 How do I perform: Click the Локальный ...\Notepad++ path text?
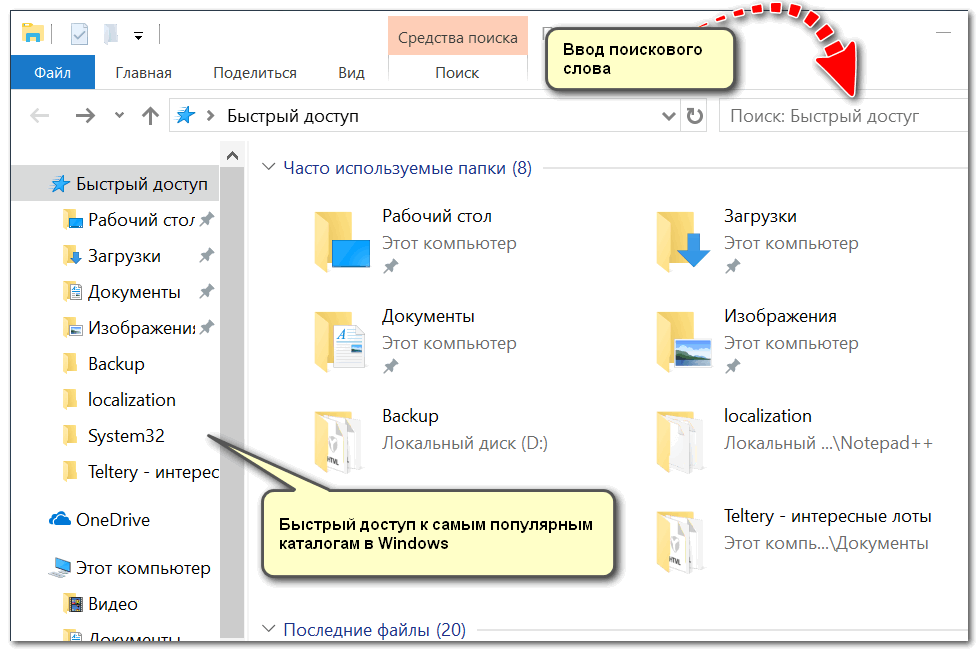point(828,443)
